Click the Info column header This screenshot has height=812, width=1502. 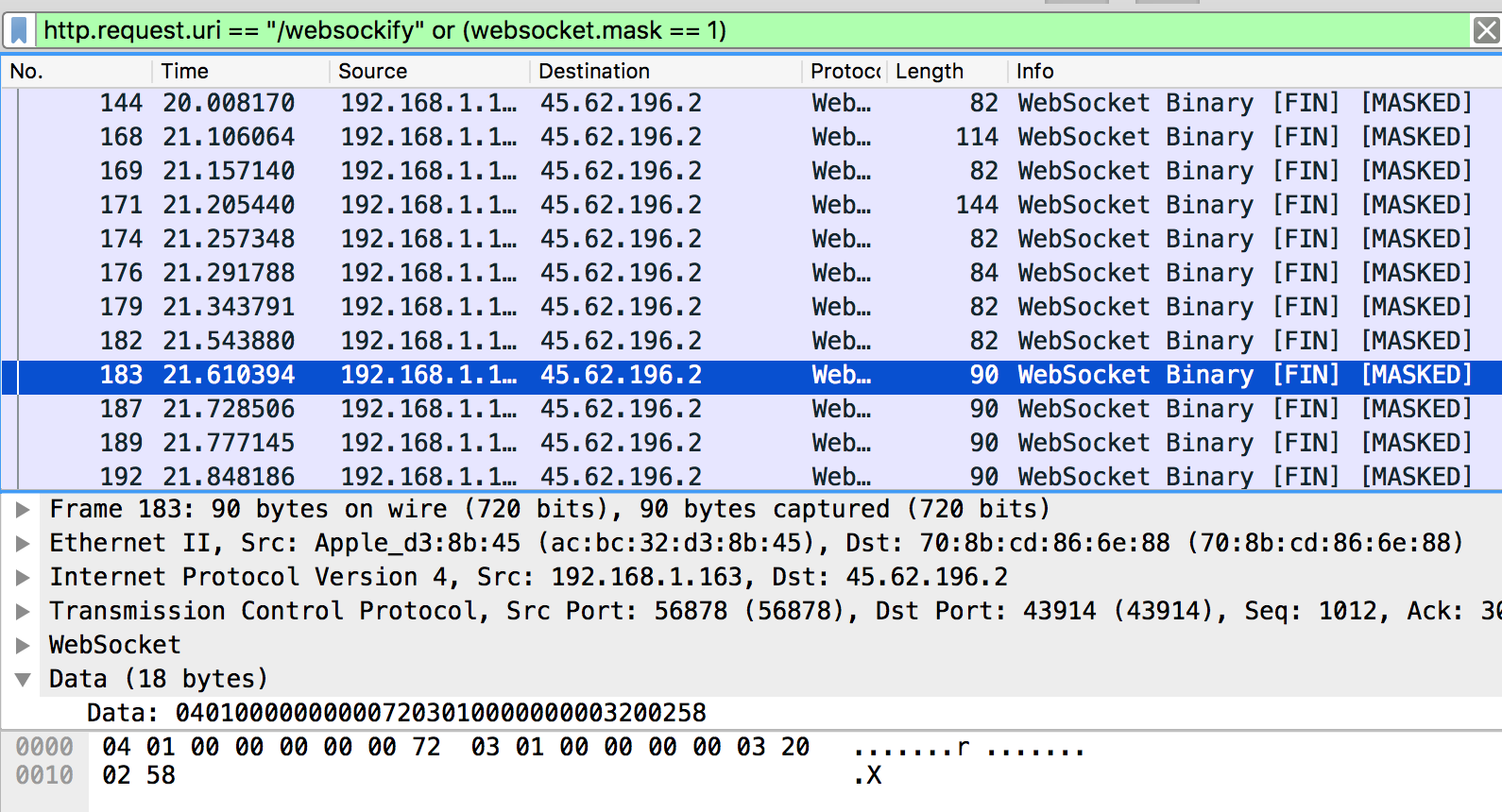click(x=1034, y=72)
